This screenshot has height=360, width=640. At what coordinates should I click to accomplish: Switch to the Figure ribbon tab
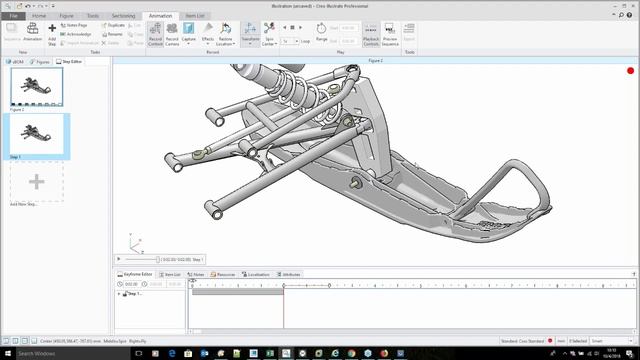click(67, 16)
